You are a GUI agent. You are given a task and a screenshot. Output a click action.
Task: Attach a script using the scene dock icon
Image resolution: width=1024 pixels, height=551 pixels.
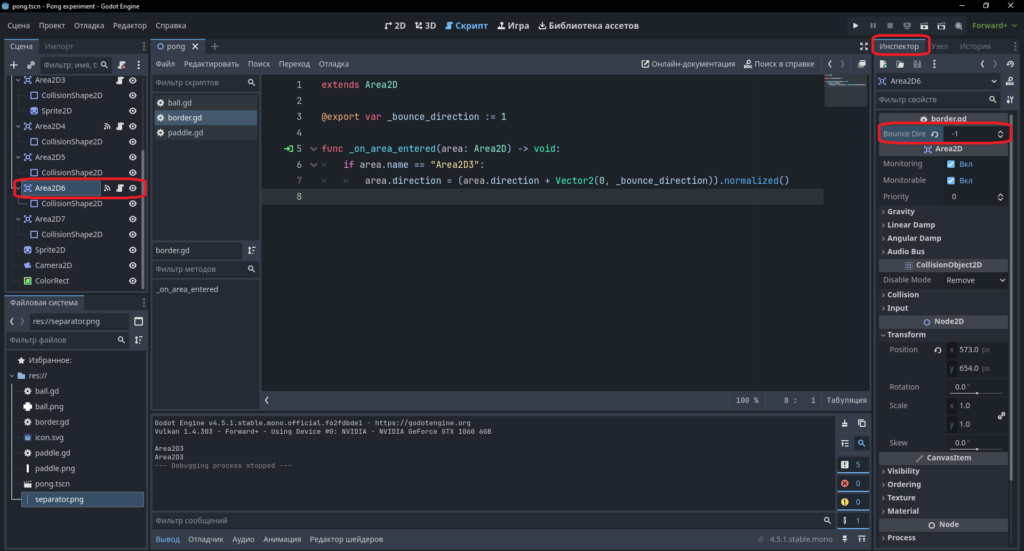pos(121,65)
